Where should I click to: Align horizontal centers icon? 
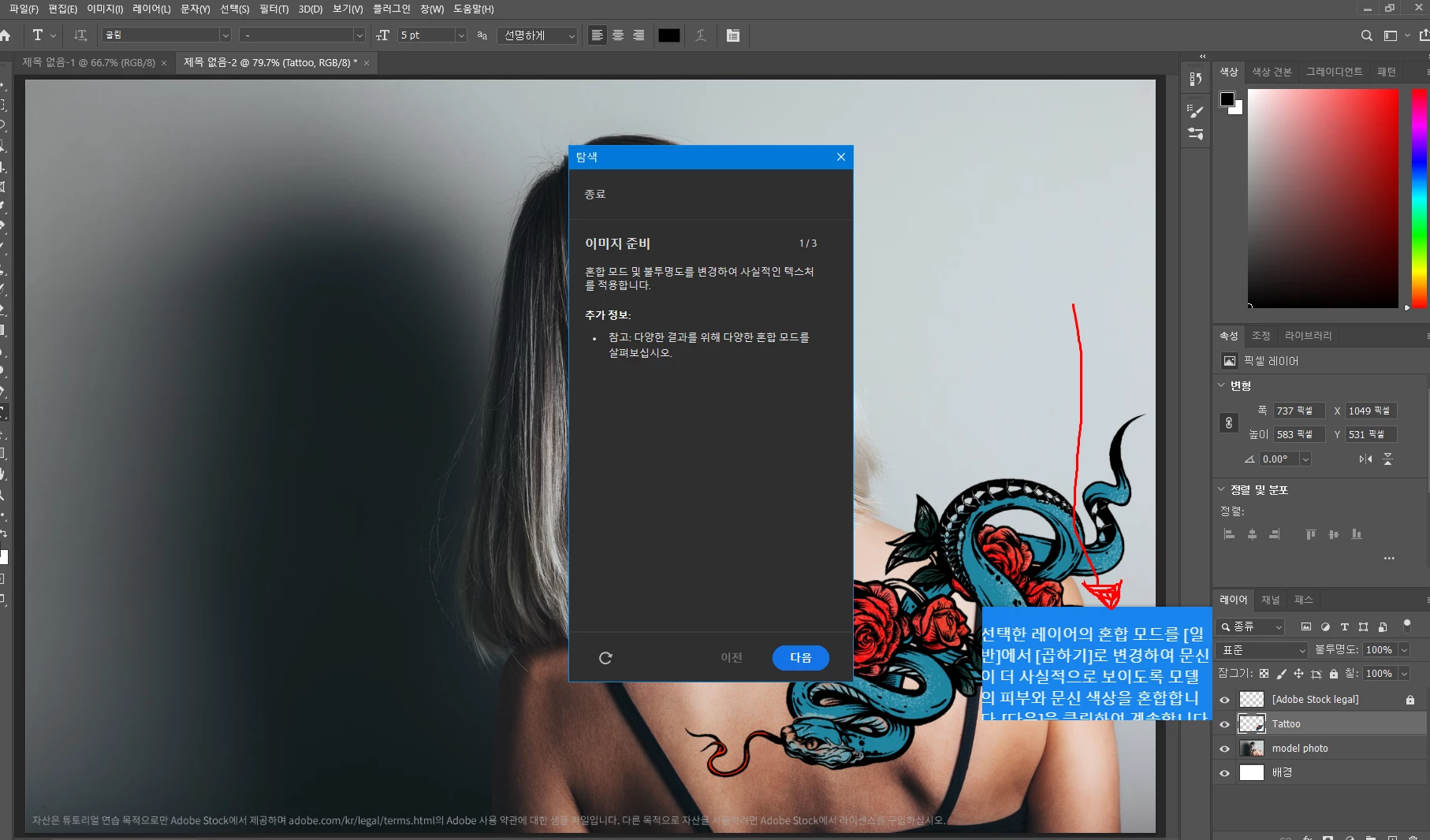(x=1252, y=534)
